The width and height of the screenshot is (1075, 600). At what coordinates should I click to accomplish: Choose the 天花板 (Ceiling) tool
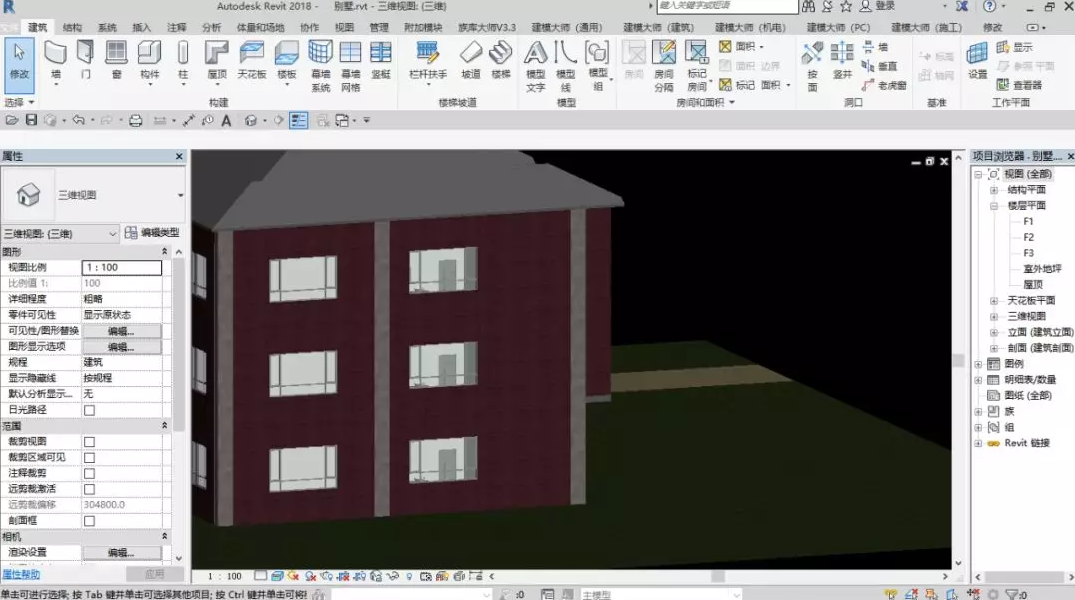coord(251,60)
